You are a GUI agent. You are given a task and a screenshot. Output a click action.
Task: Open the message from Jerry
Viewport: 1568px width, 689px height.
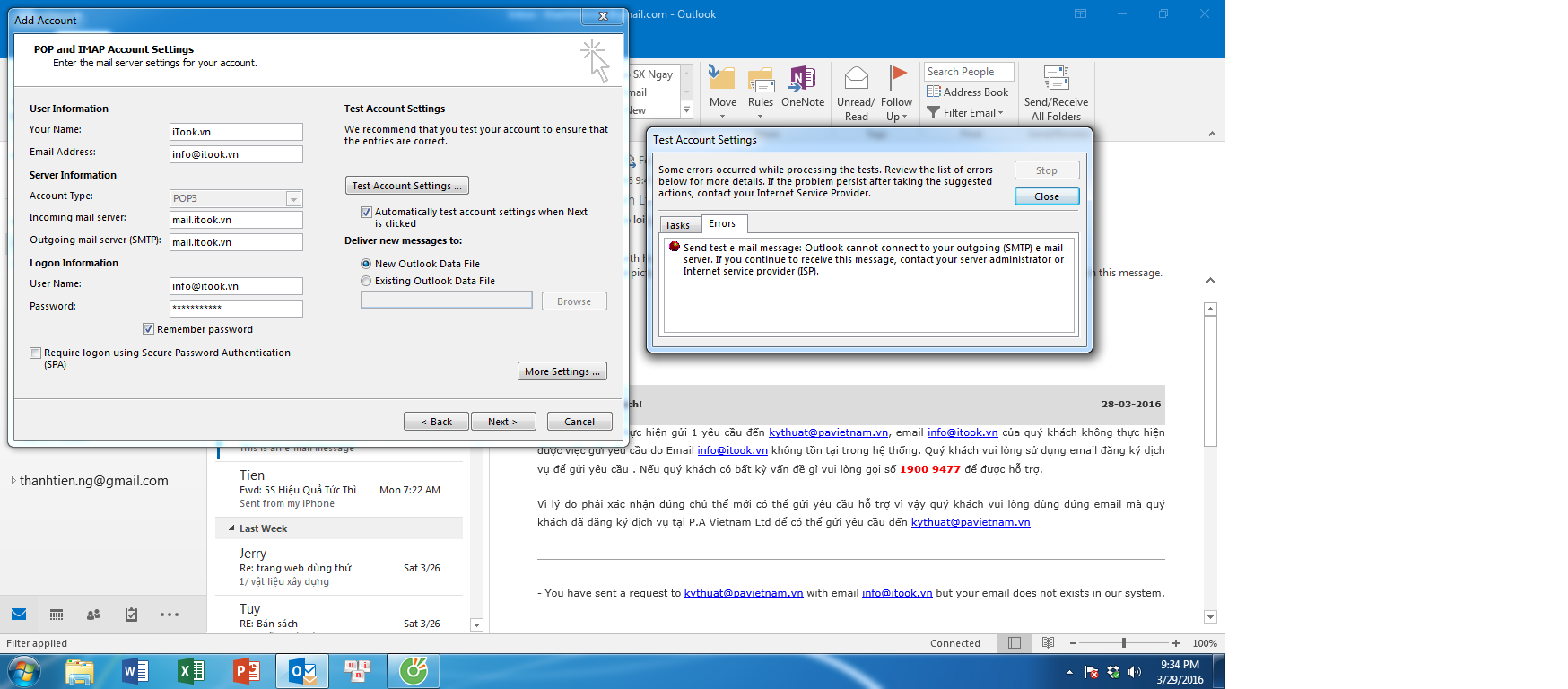coord(340,567)
